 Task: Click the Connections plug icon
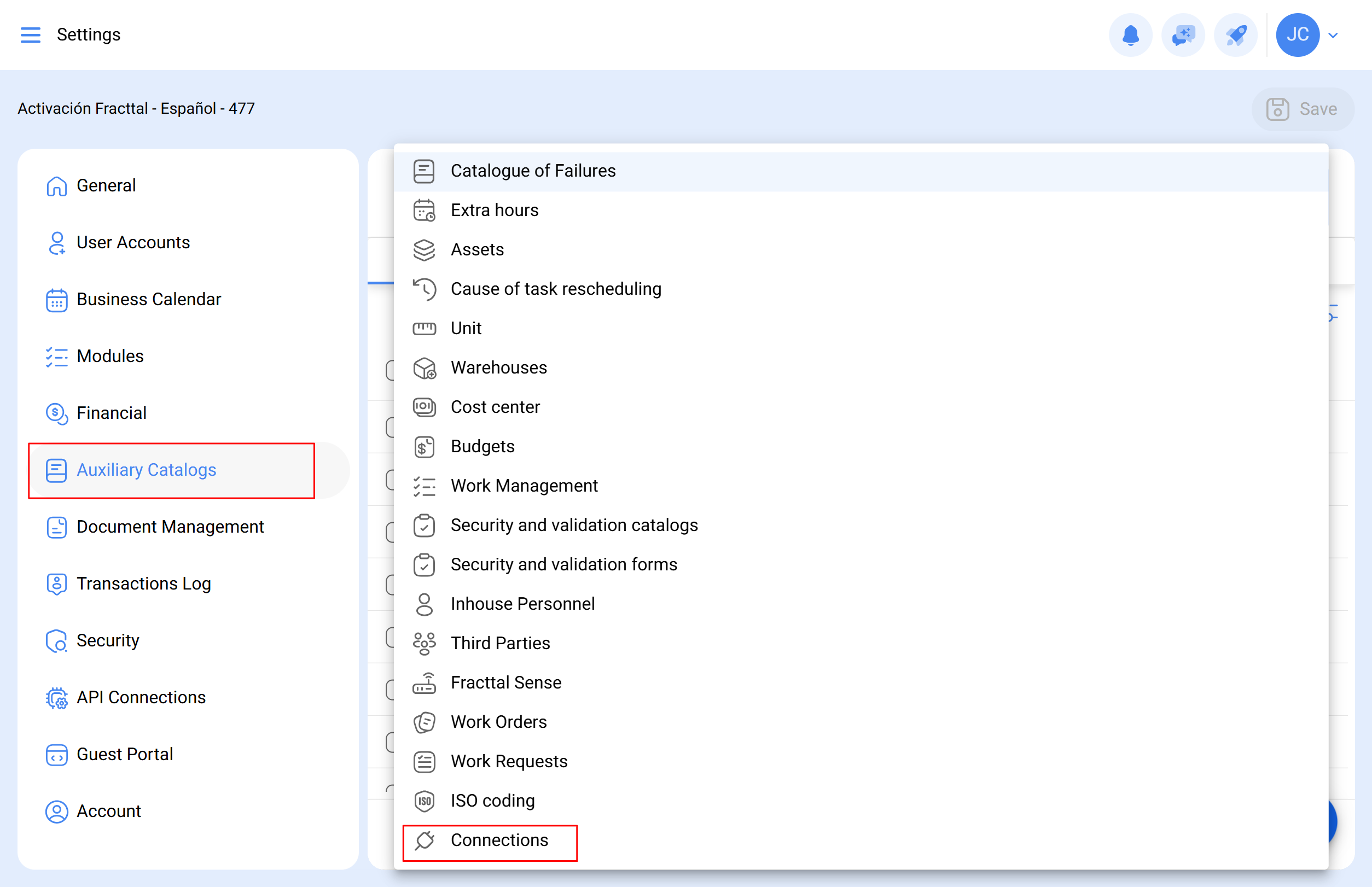424,841
